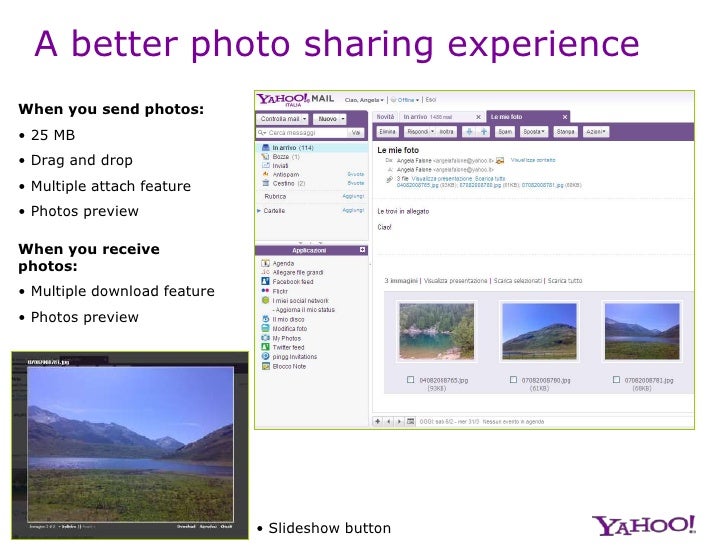Switch to the Novità tab
Viewport: 728px width, 546px height.
pyautogui.click(x=385, y=117)
